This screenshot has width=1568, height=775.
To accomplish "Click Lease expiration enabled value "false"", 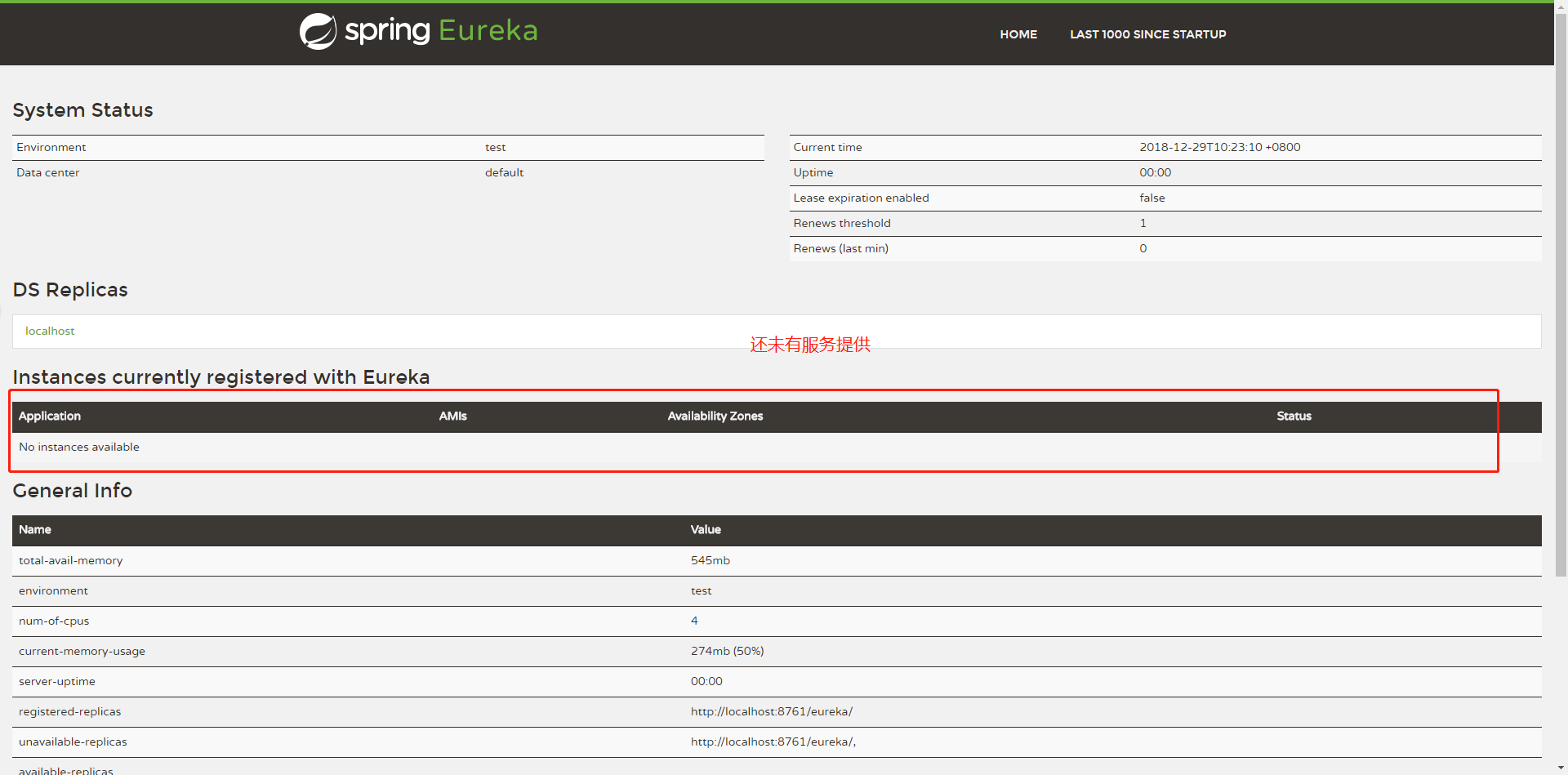I will click(x=1152, y=198).
